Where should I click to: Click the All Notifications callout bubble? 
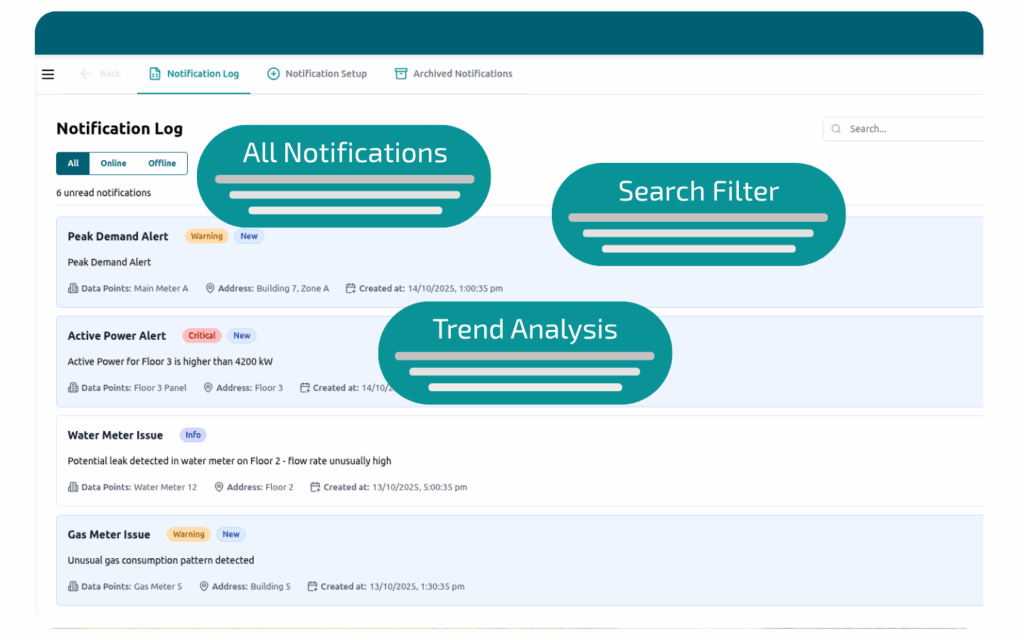345,176
